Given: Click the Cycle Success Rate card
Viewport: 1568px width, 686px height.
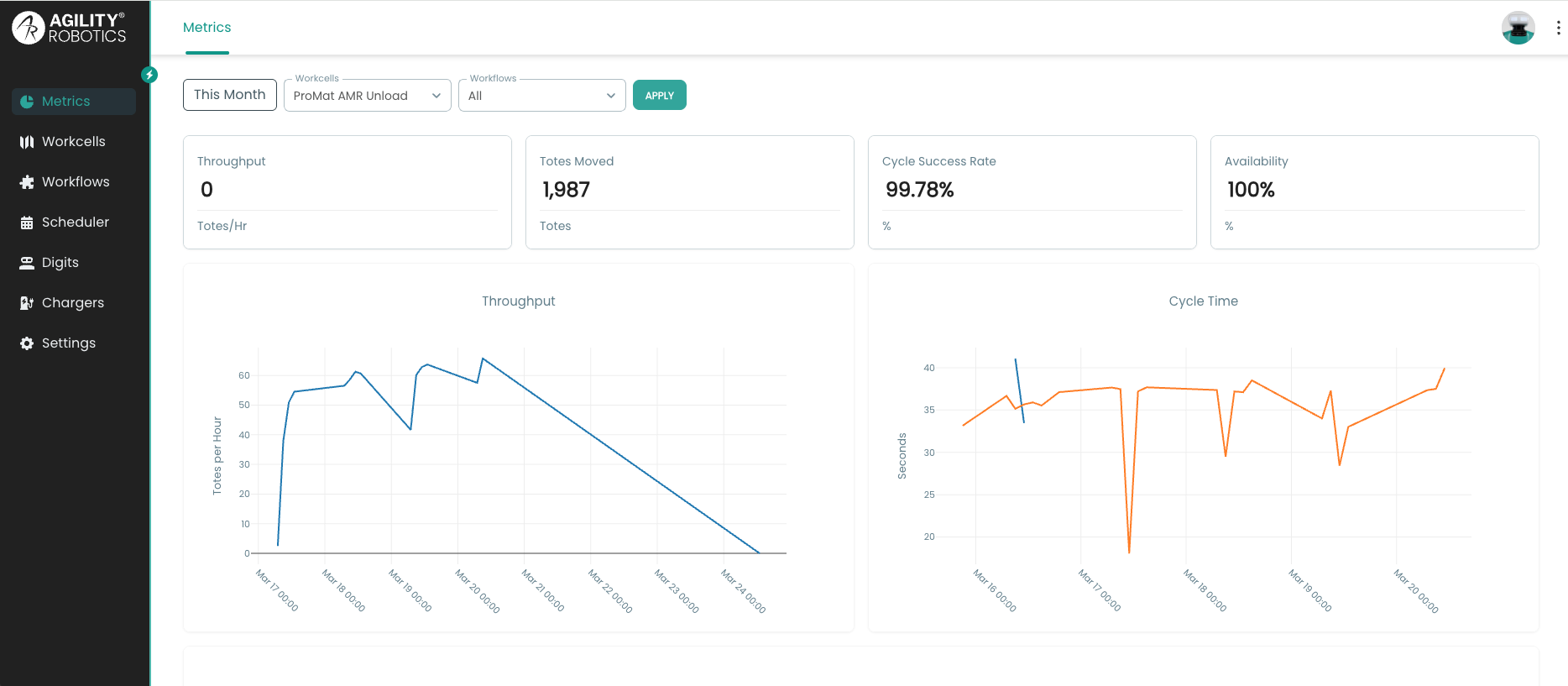Looking at the screenshot, I should click(1032, 192).
